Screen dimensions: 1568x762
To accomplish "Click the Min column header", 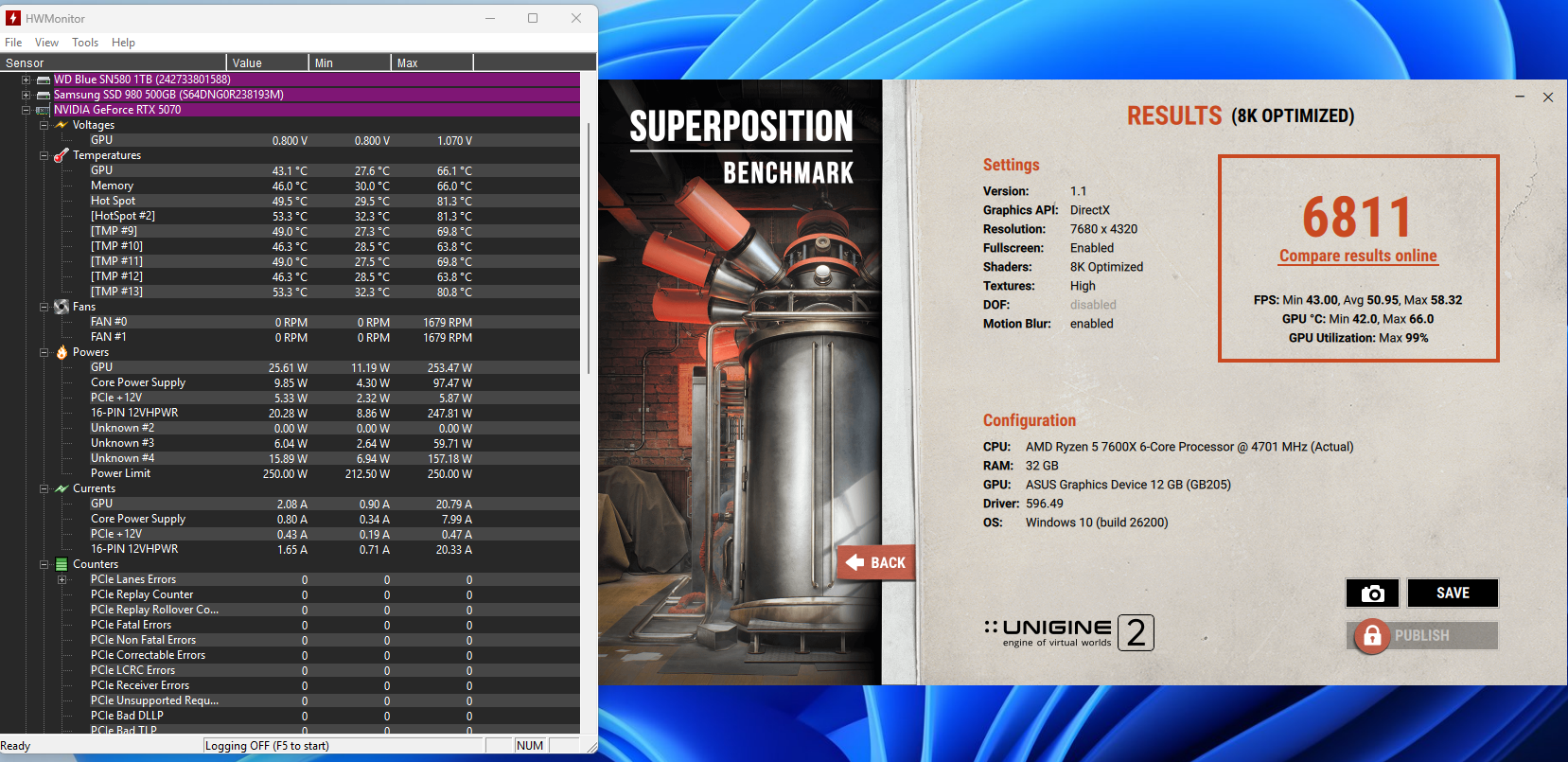I will pos(350,62).
